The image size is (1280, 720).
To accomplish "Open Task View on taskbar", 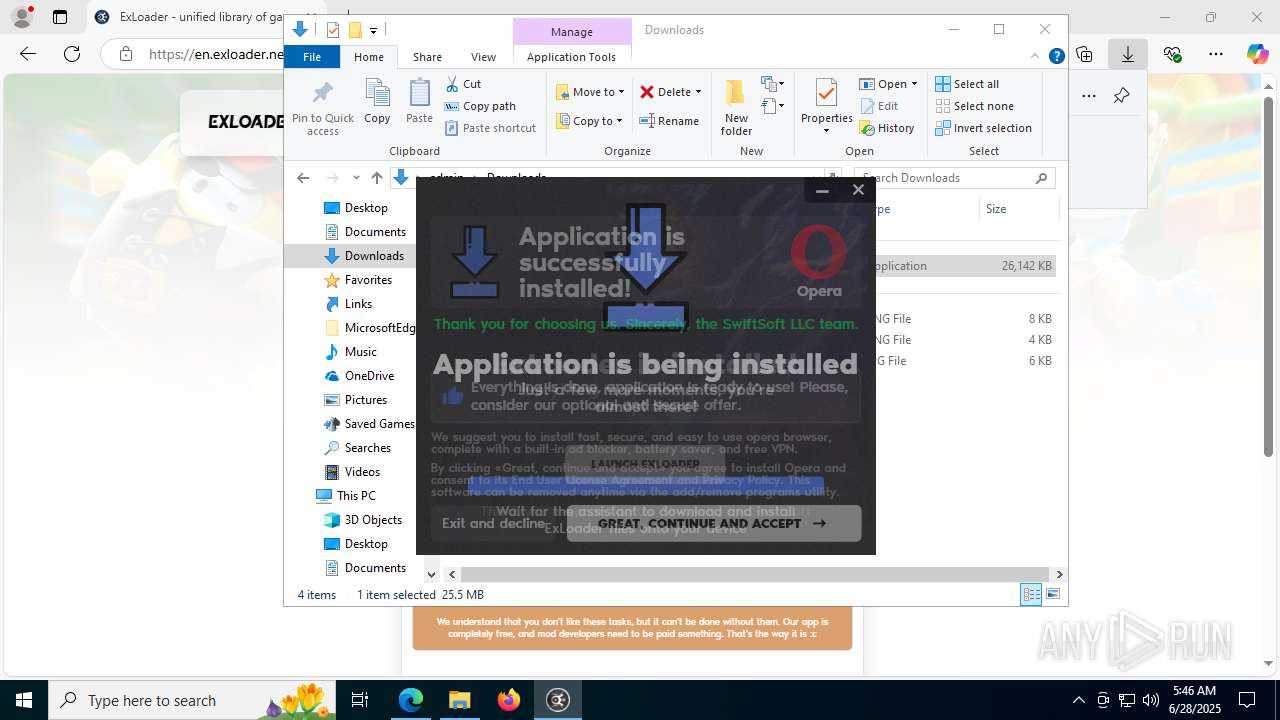I will click(x=360, y=700).
